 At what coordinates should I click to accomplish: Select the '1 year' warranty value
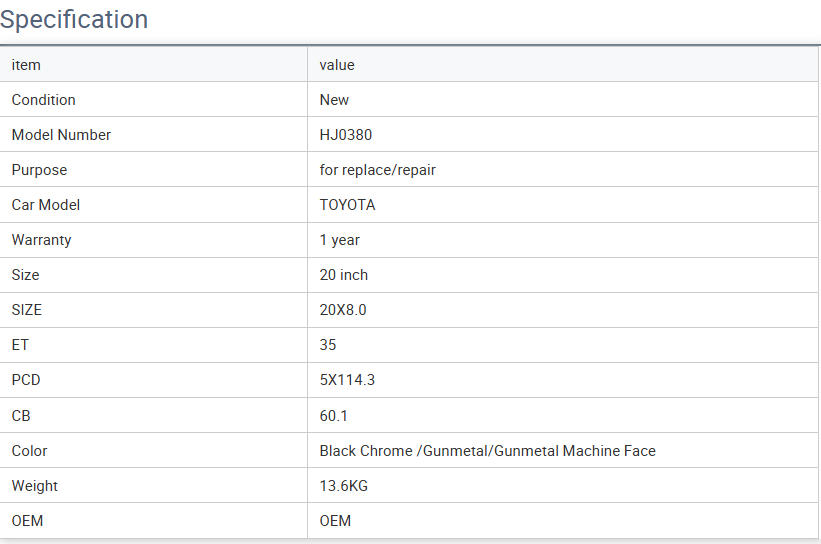(339, 240)
